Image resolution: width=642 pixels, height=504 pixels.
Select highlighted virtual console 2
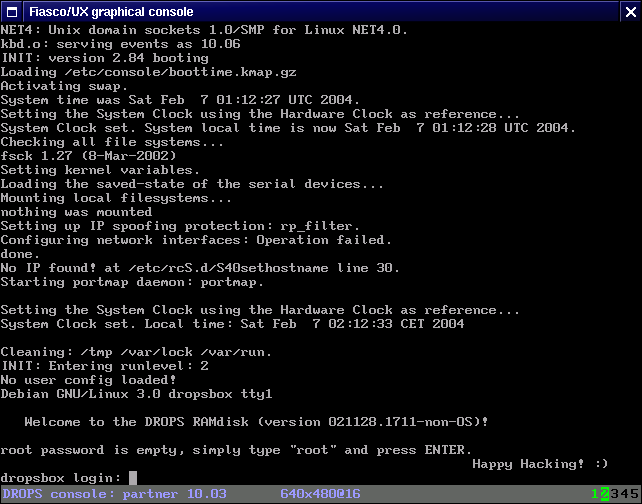[x=604, y=494]
